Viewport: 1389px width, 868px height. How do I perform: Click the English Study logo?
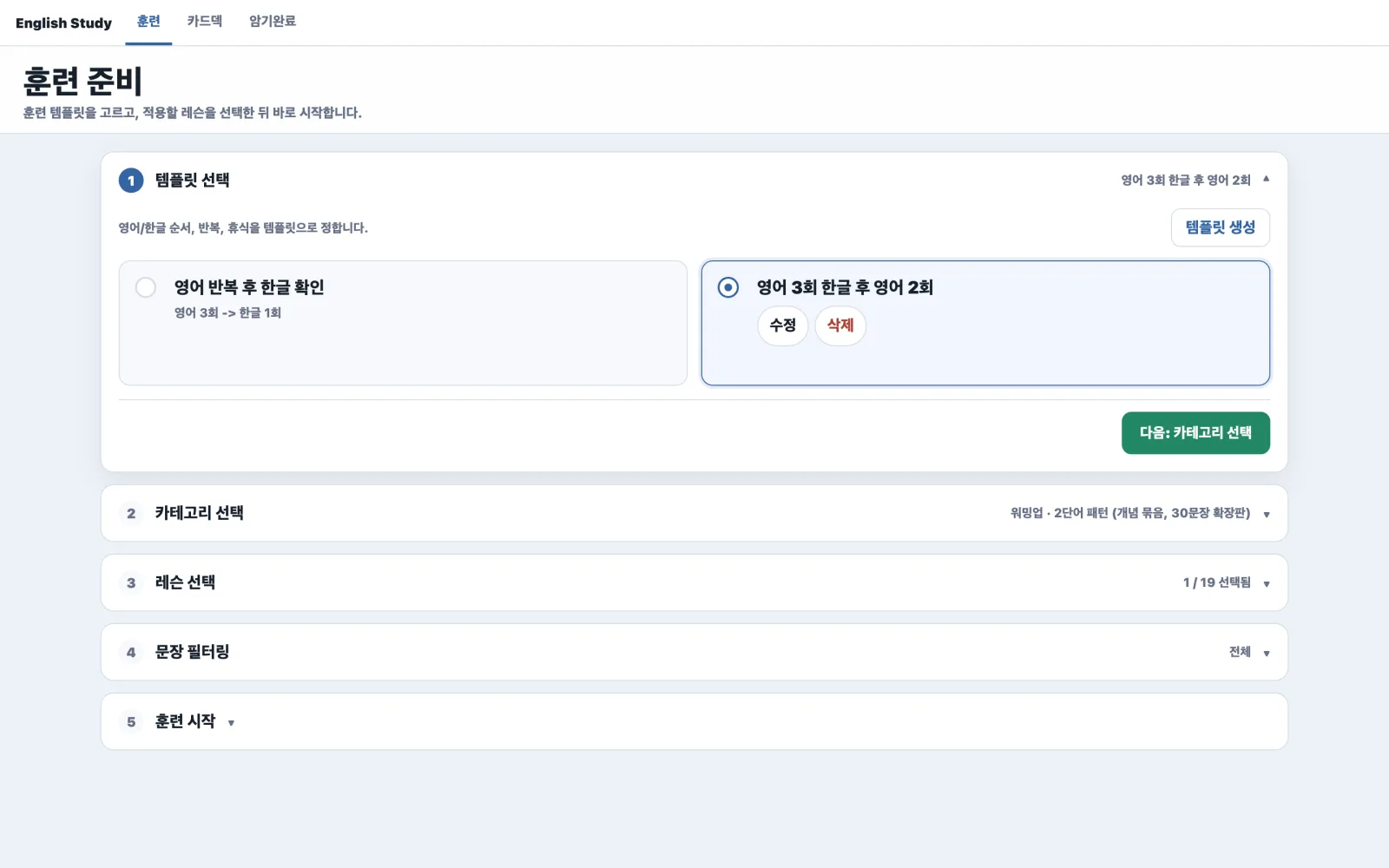(x=63, y=23)
